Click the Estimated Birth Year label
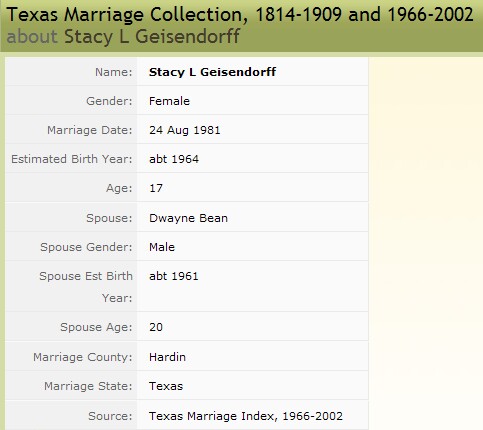The image size is (483, 430). coord(72,159)
